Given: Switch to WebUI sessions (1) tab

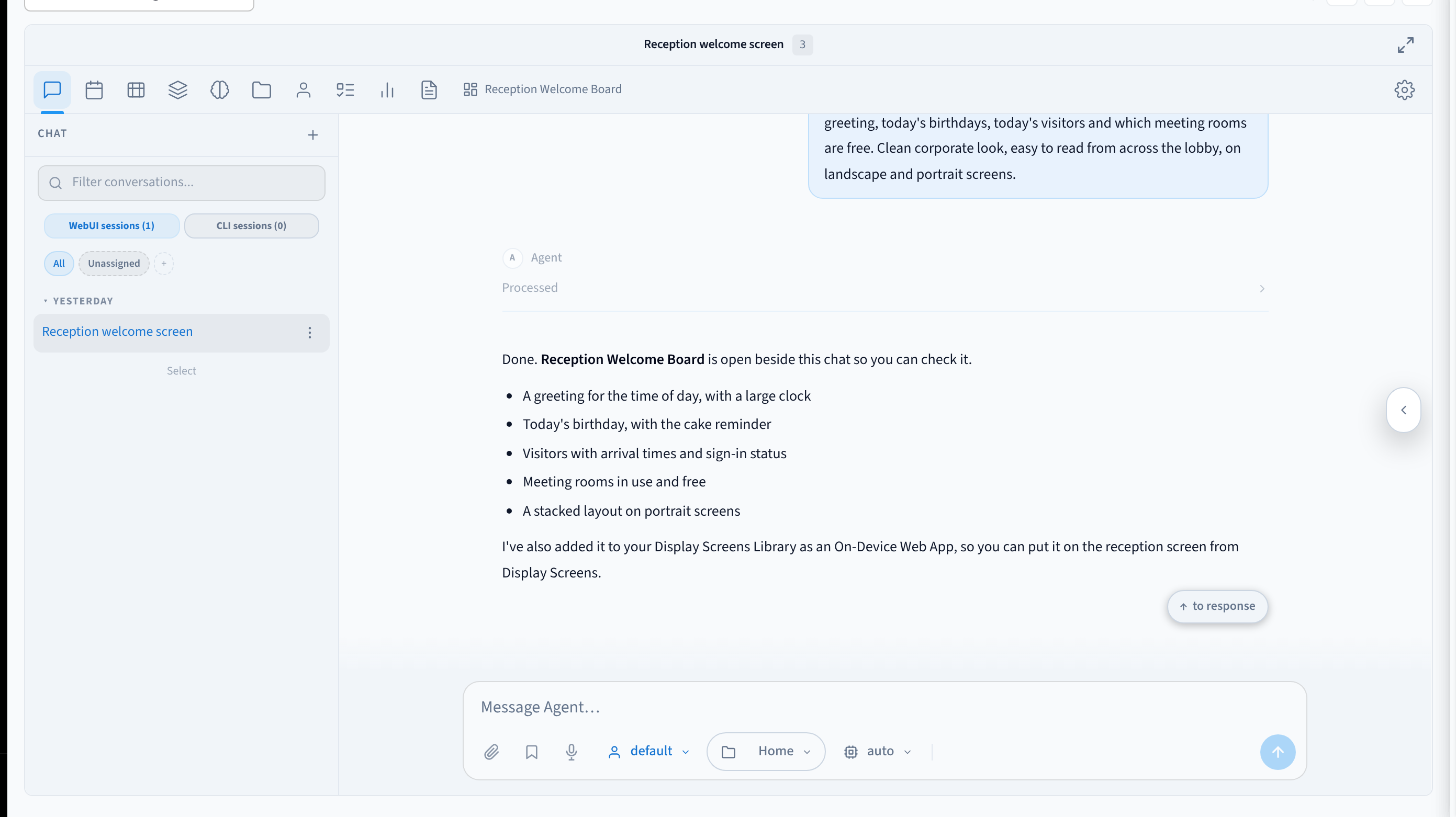Looking at the screenshot, I should click(112, 226).
